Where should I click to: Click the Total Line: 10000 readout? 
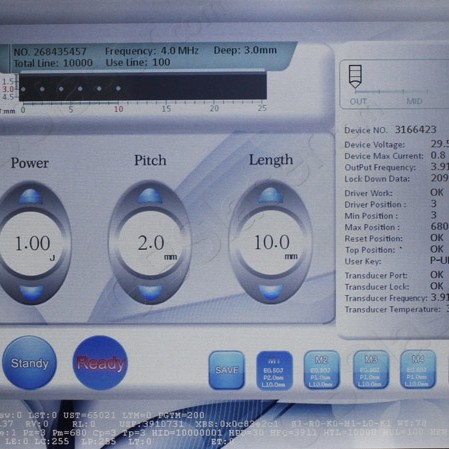pyautogui.click(x=53, y=63)
